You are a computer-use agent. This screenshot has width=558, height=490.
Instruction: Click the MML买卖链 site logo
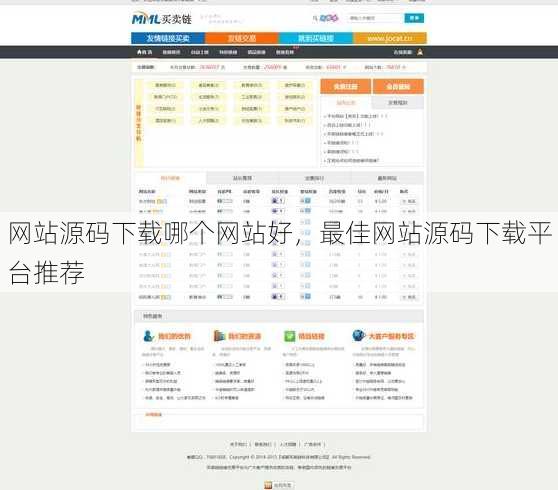[x=162, y=19]
